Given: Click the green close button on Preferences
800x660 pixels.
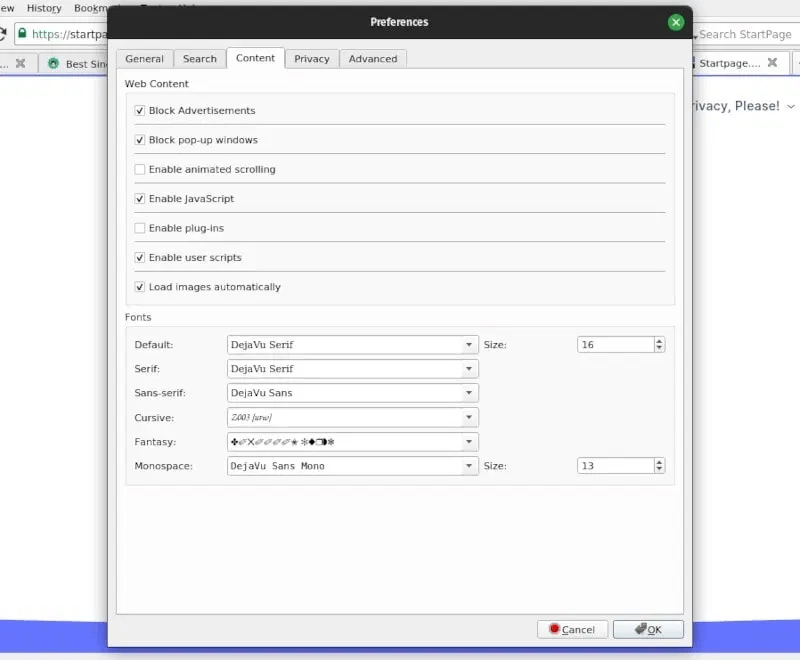Looking at the screenshot, I should 676,22.
